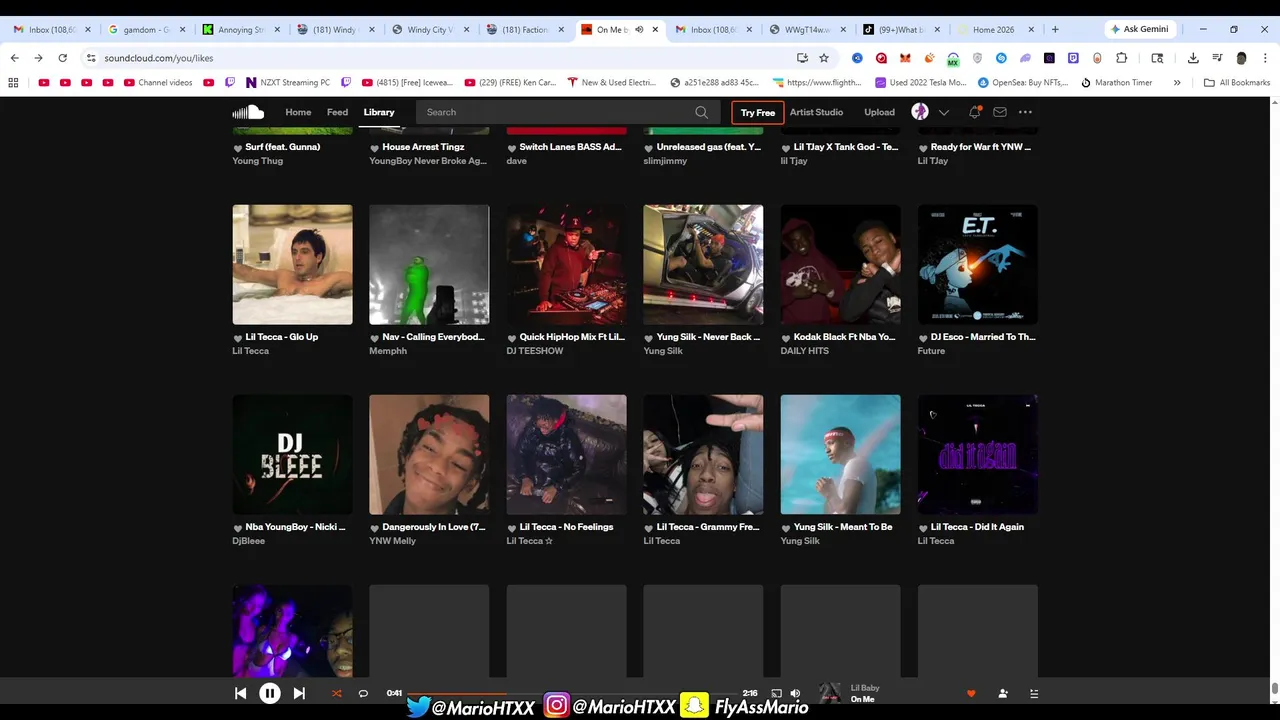The width and height of the screenshot is (1280, 720).
Task: Go to the Feed nav item
Action: click(x=337, y=112)
